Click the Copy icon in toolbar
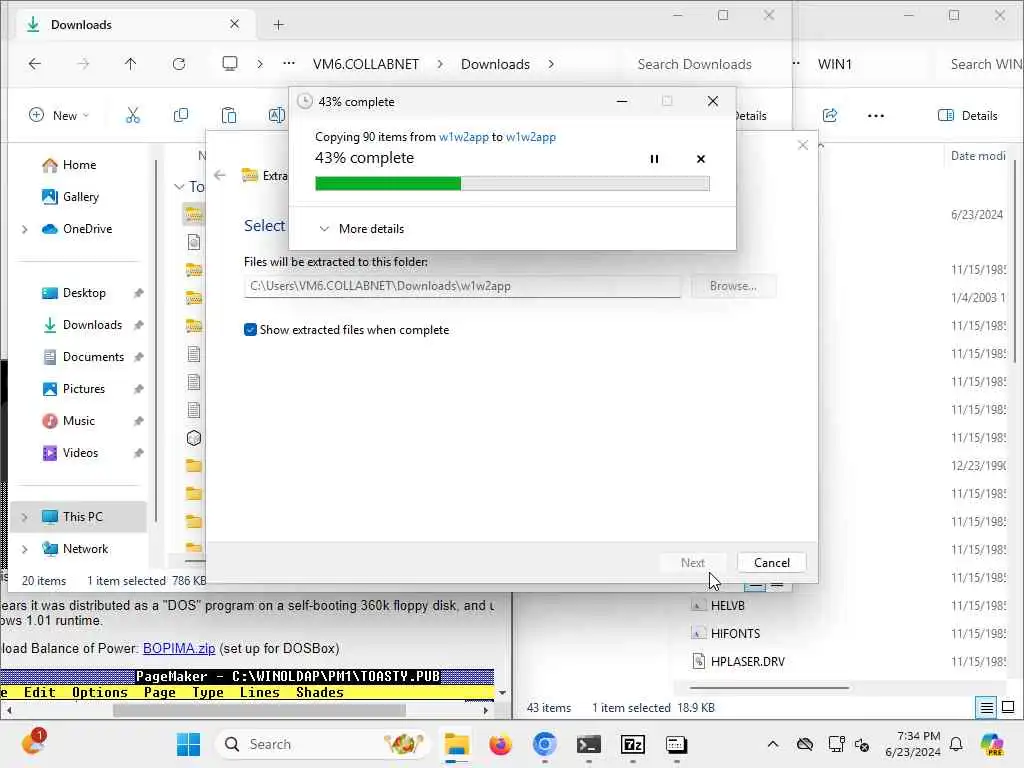 [x=181, y=116]
